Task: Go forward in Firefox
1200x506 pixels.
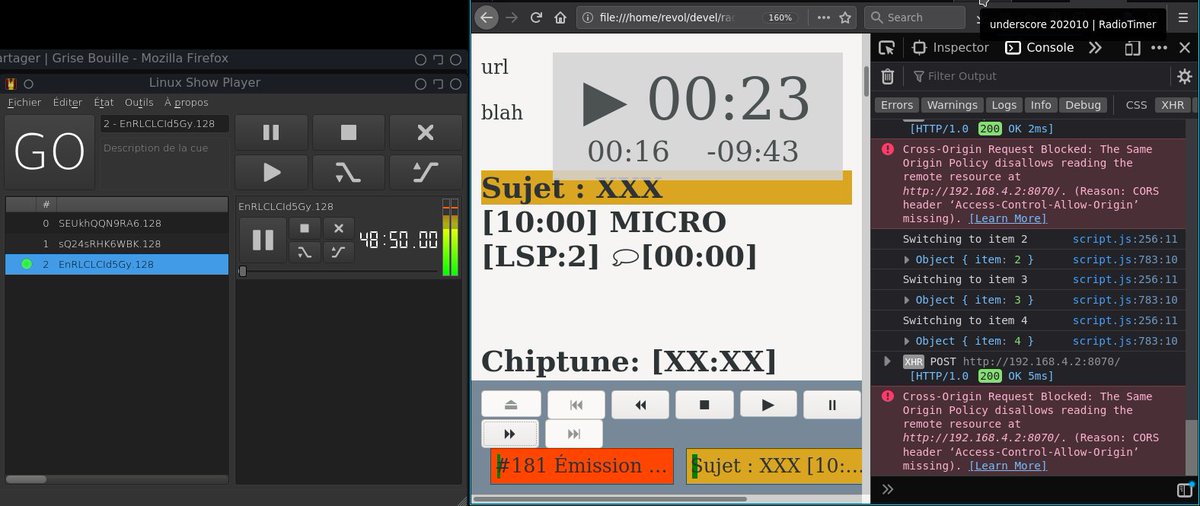Action: click(512, 17)
